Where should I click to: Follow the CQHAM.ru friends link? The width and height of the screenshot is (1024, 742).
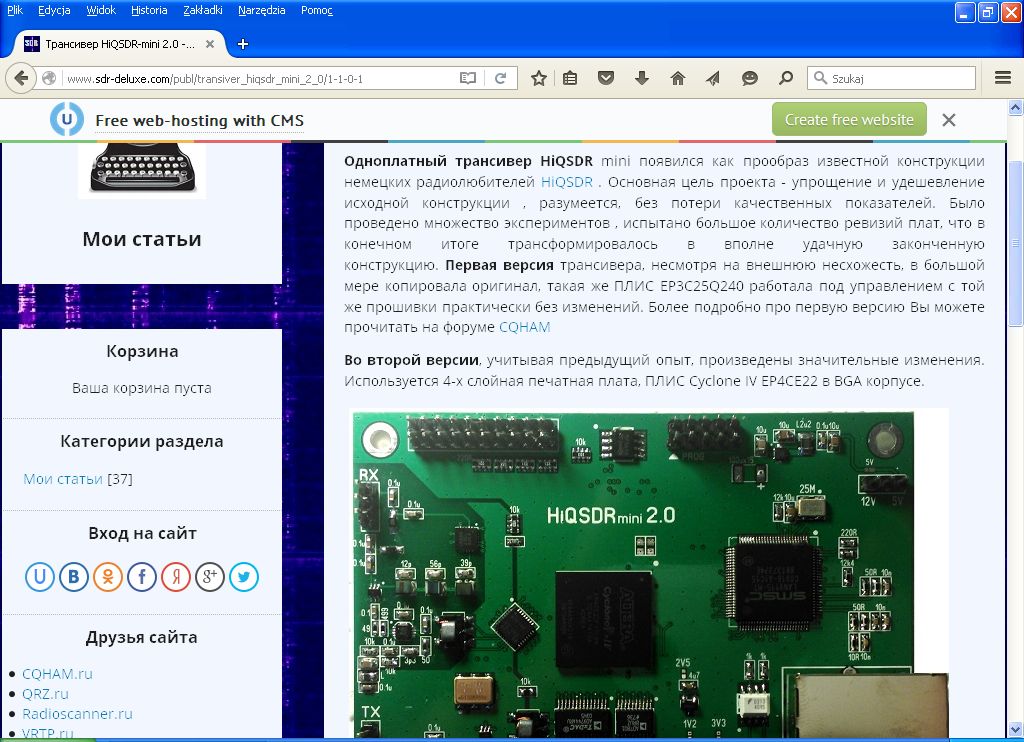[x=57, y=674]
